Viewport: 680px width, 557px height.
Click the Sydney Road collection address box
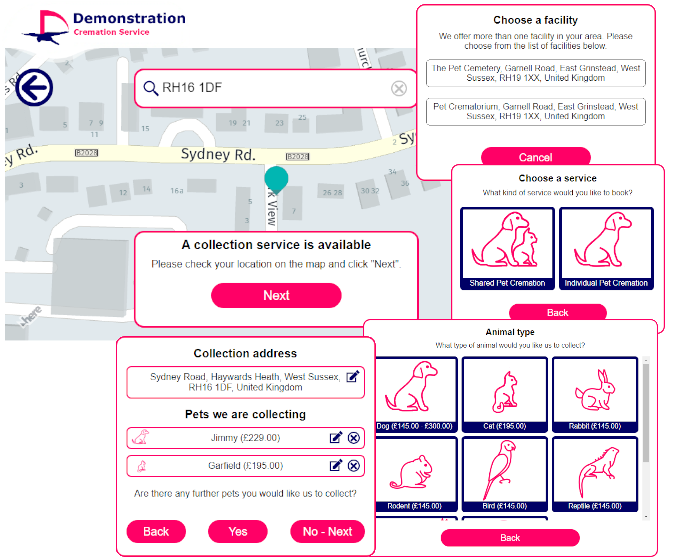[245, 382]
